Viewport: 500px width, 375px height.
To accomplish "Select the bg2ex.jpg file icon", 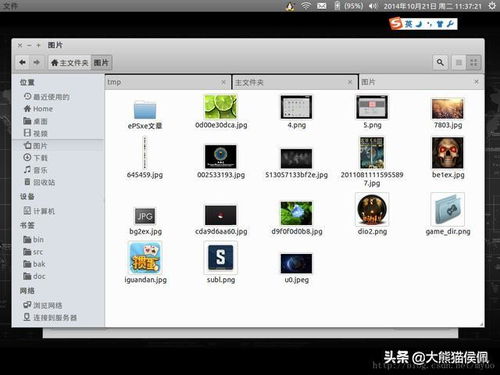I will point(145,216).
